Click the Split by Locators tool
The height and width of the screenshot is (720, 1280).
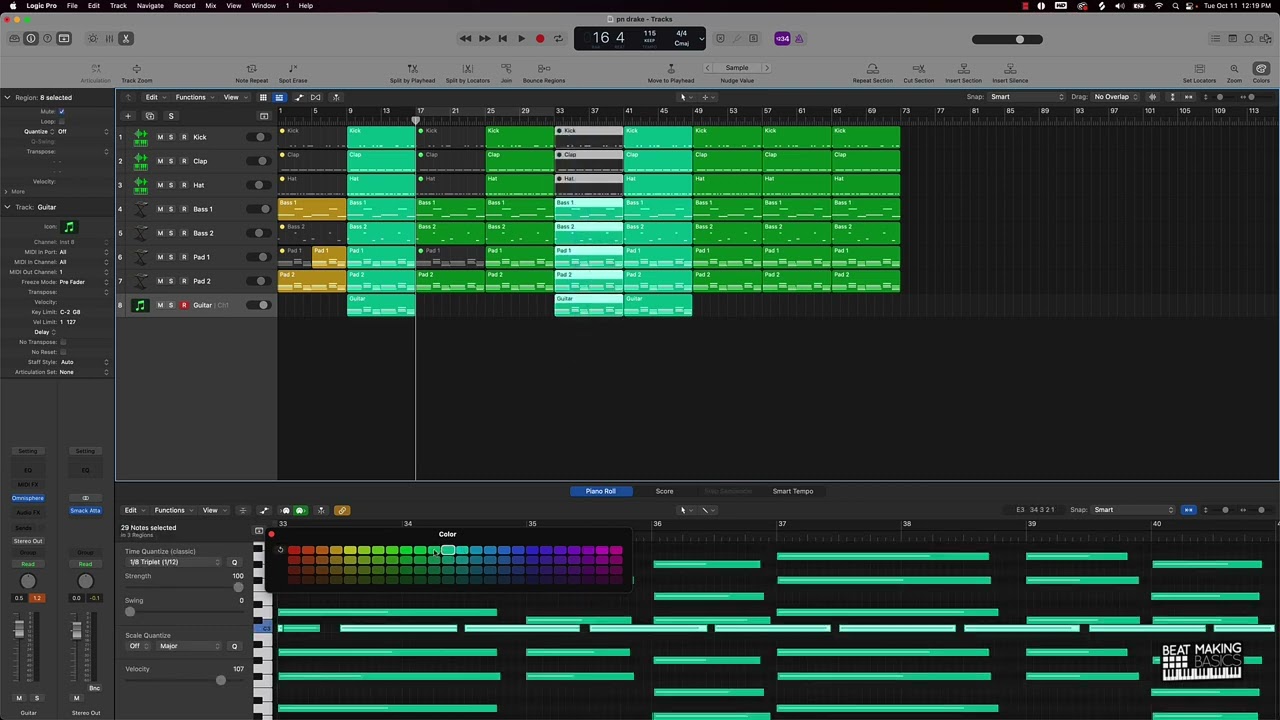click(x=468, y=73)
